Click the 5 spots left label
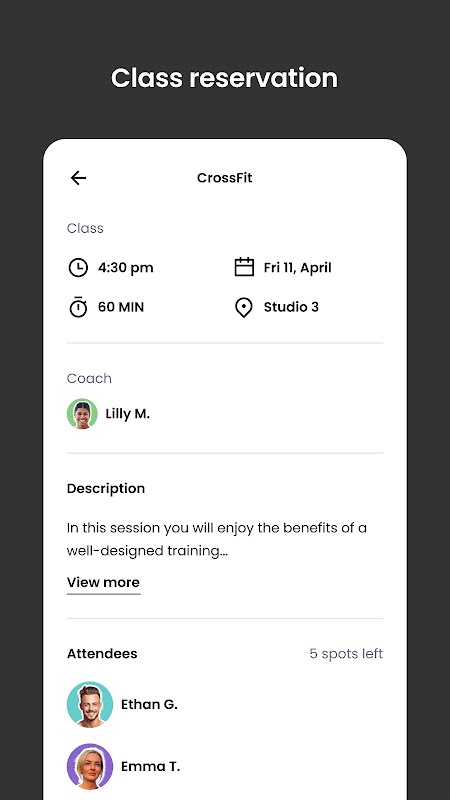 pyautogui.click(x=346, y=654)
